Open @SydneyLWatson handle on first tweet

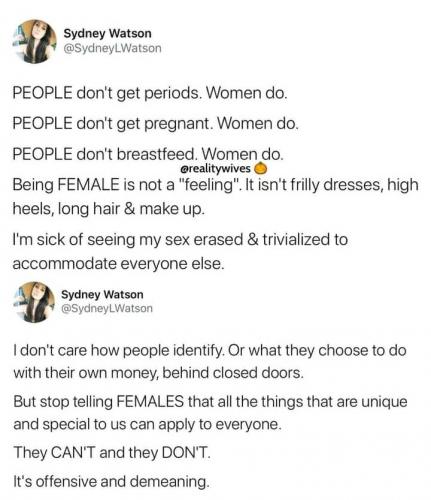pyautogui.click(x=112, y=48)
